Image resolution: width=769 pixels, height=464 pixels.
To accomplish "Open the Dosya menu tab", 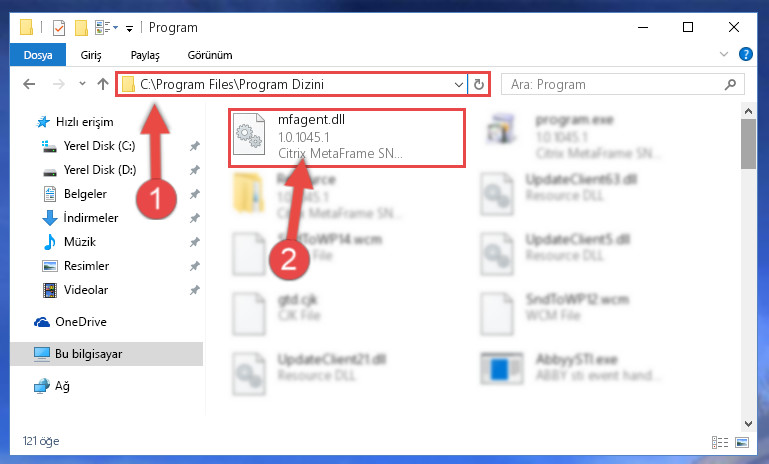I will click(x=38, y=55).
